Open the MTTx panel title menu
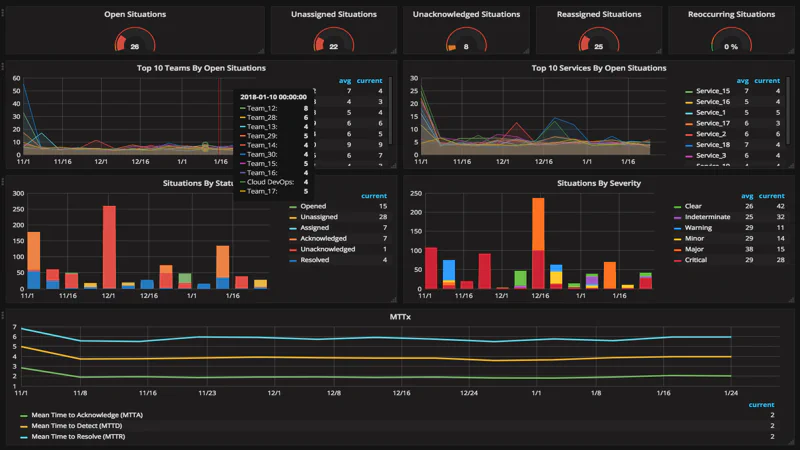The image size is (800, 450). coord(399,316)
